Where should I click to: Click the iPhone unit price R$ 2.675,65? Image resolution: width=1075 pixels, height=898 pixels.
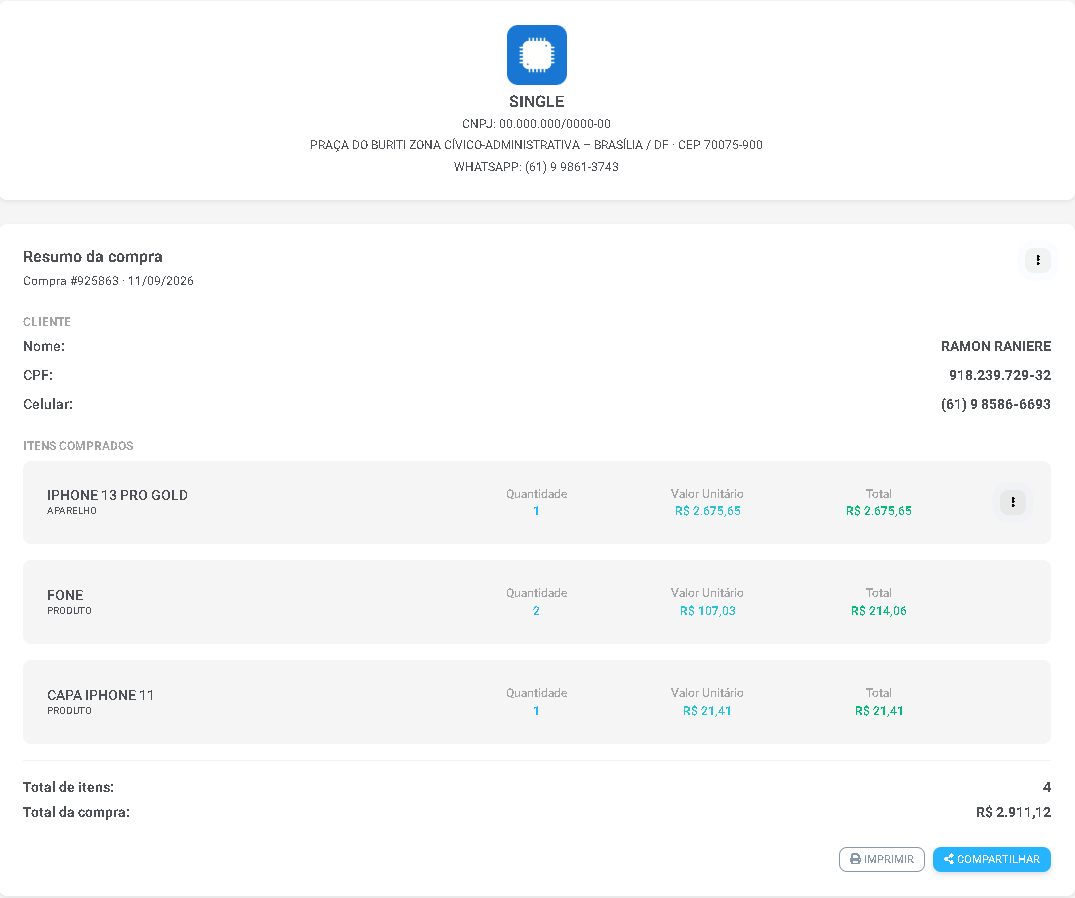(708, 511)
